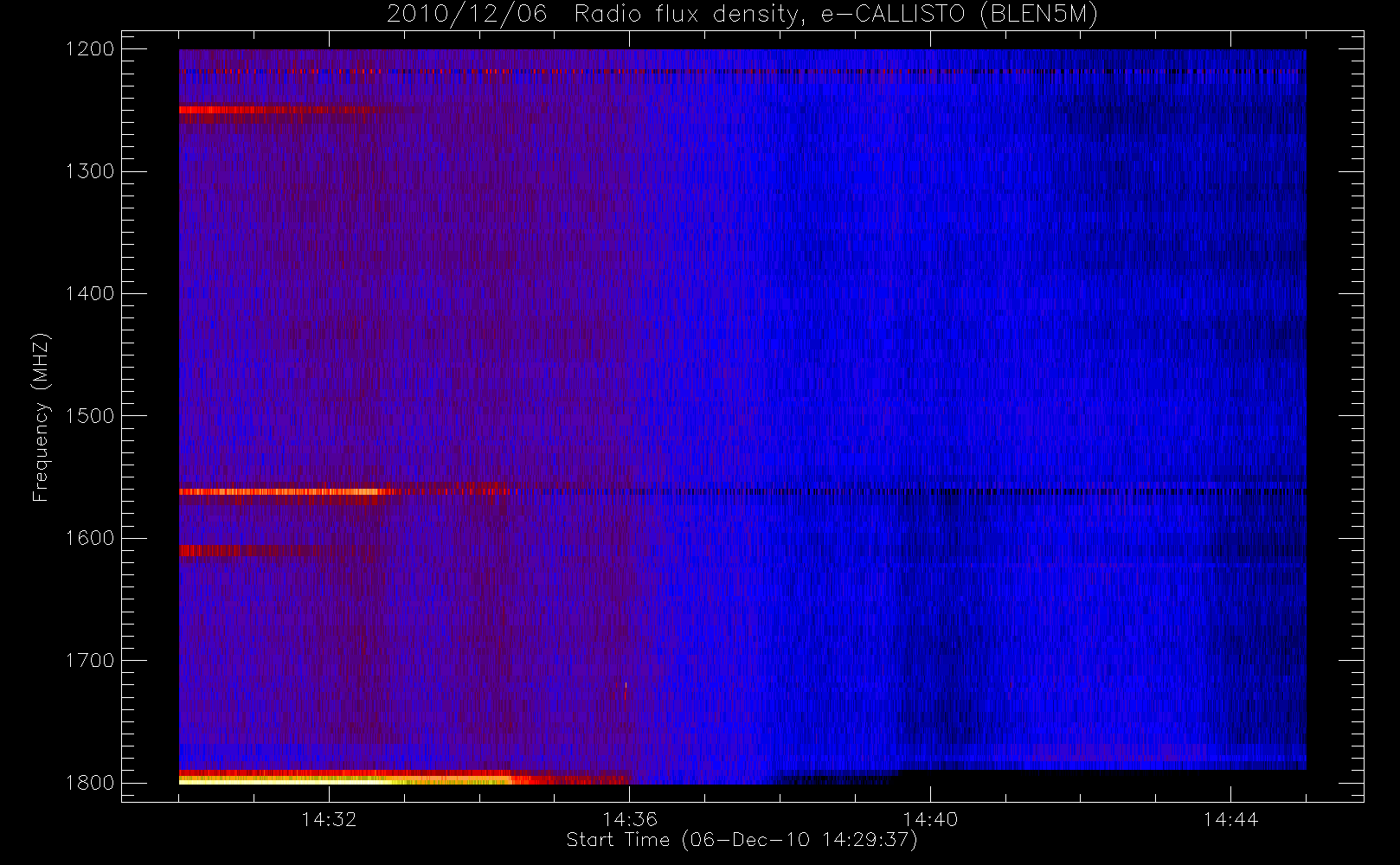Click the 14:32 time tick label
The height and width of the screenshot is (865, 1400).
pos(329,819)
